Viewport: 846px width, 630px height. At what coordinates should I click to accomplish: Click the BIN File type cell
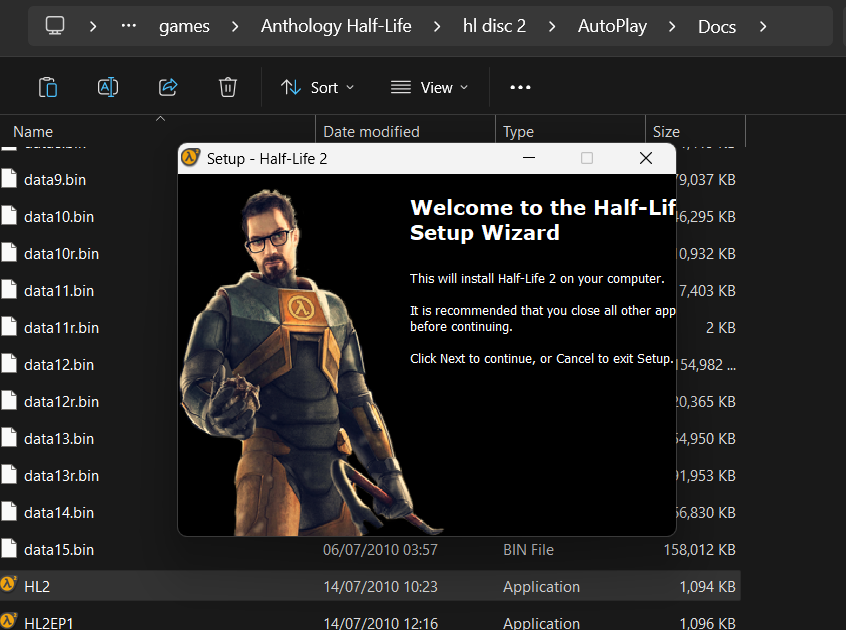click(528, 550)
